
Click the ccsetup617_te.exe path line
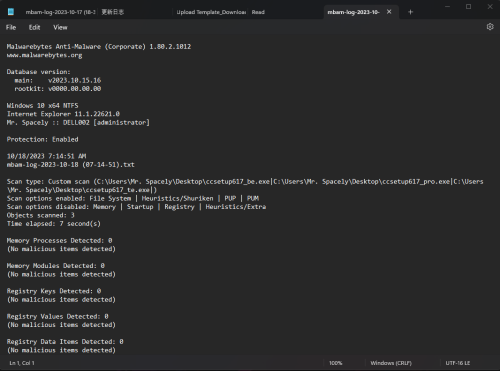[82, 190]
